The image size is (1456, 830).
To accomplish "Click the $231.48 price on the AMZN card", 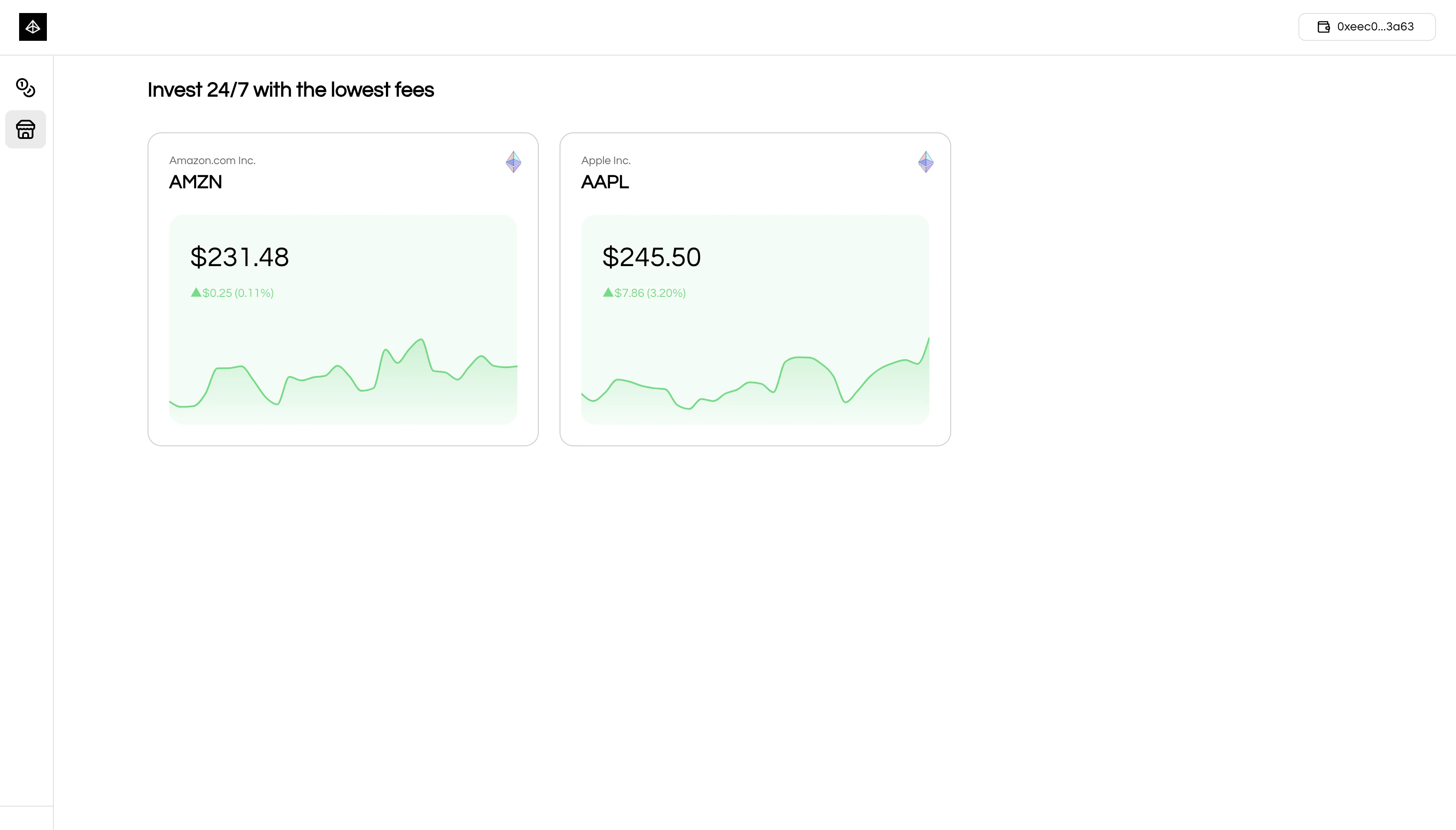I will pos(239,257).
